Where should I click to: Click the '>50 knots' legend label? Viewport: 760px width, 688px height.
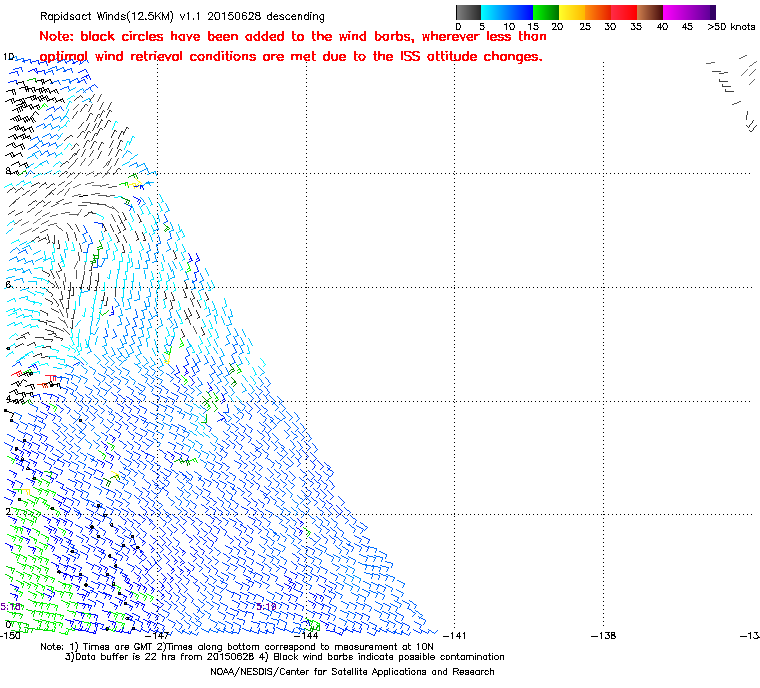click(731, 27)
